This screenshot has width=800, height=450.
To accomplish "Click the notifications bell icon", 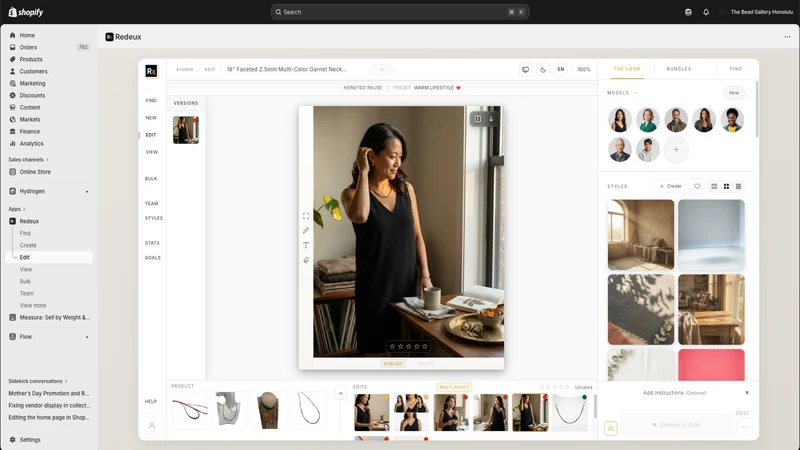I will (x=706, y=12).
